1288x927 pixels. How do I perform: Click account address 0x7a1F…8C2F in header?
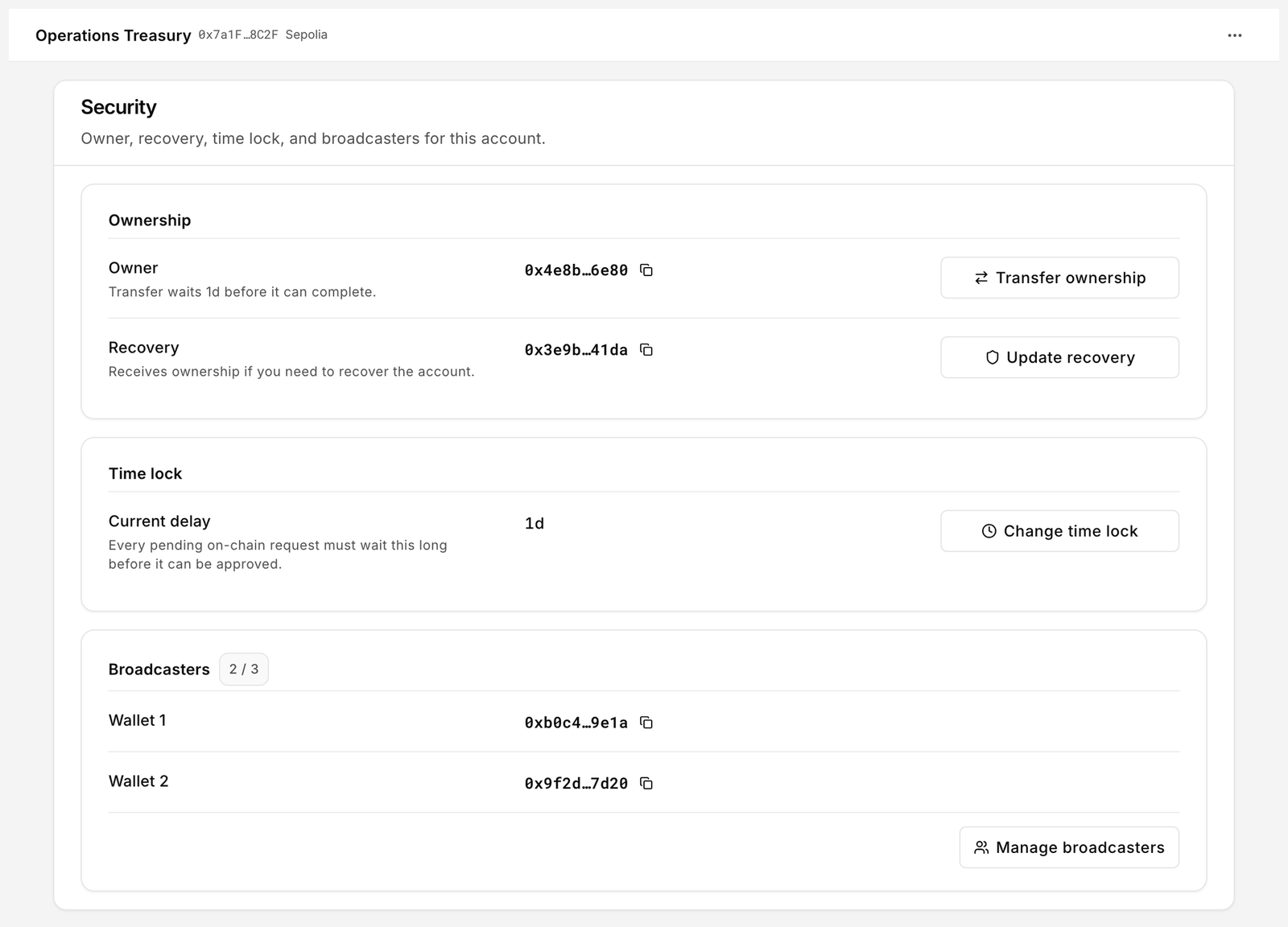(238, 35)
